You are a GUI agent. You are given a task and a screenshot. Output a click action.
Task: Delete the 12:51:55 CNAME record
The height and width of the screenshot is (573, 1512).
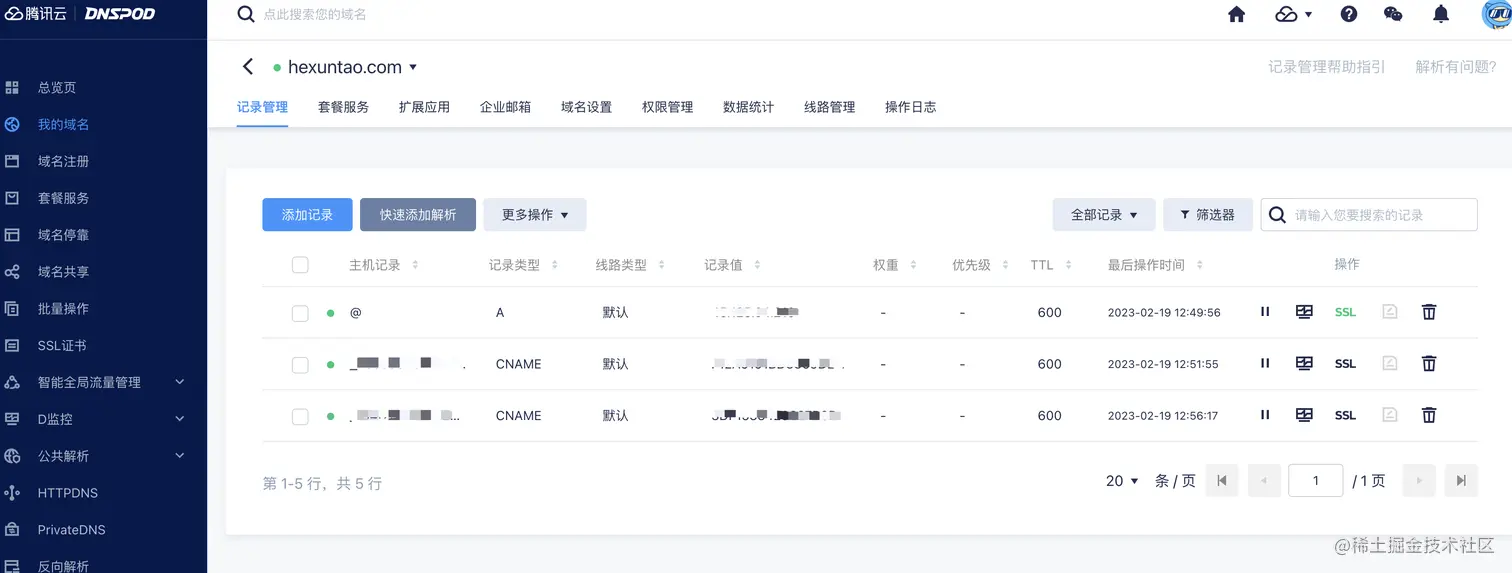[x=1429, y=363]
